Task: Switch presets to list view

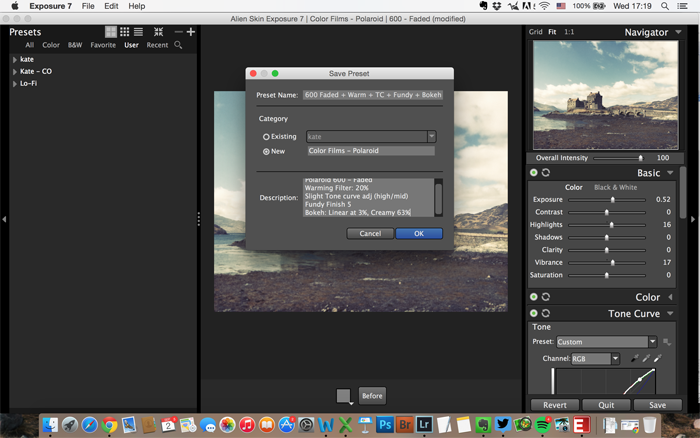Action: 138,32
